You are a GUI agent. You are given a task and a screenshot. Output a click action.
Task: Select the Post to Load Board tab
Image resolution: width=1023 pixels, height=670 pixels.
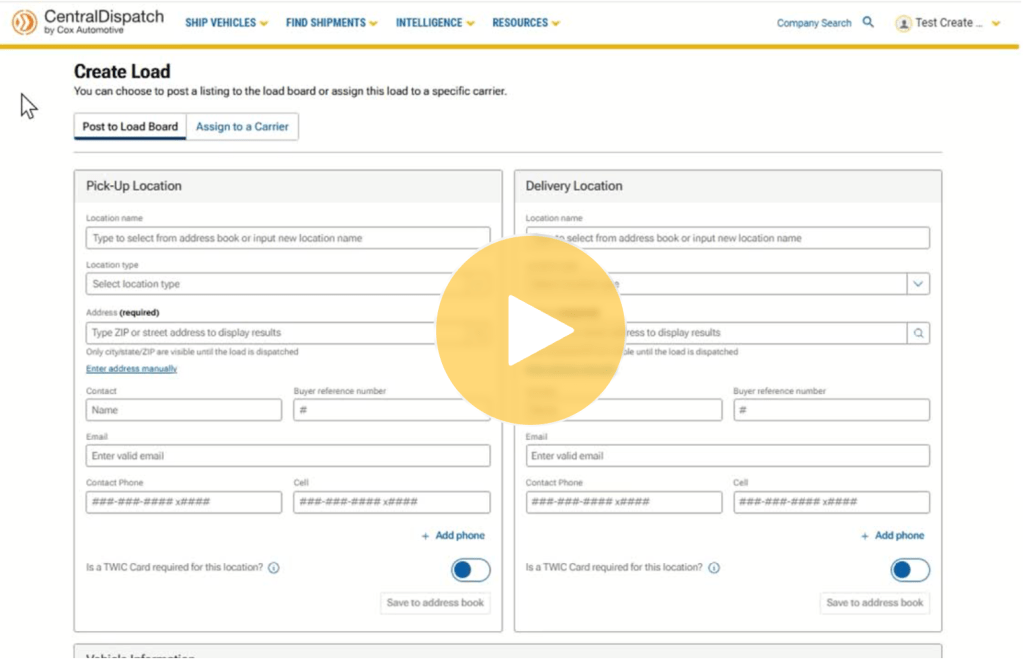tap(130, 127)
